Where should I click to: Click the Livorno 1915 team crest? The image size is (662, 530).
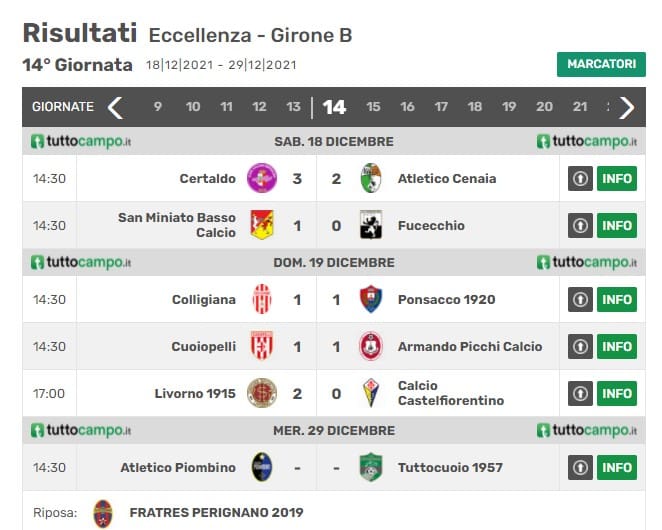click(x=262, y=393)
